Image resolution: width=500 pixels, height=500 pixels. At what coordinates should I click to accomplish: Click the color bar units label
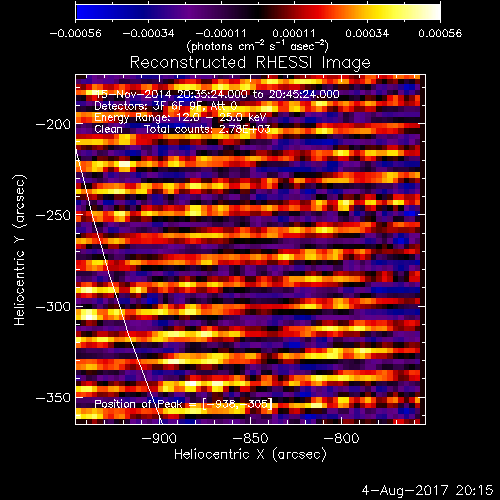click(x=257, y=46)
